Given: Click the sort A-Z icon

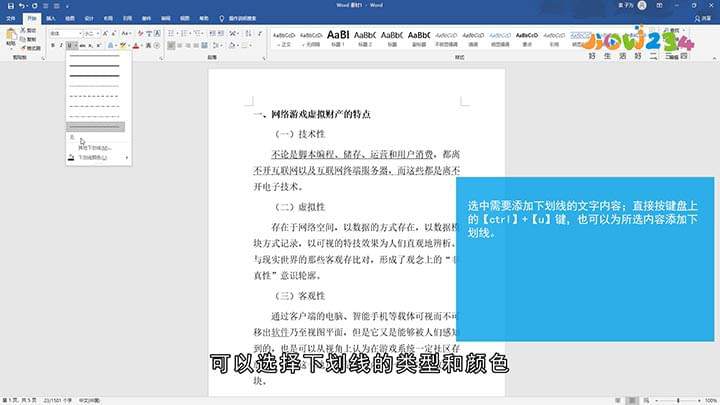Looking at the screenshot, I should point(248,34).
